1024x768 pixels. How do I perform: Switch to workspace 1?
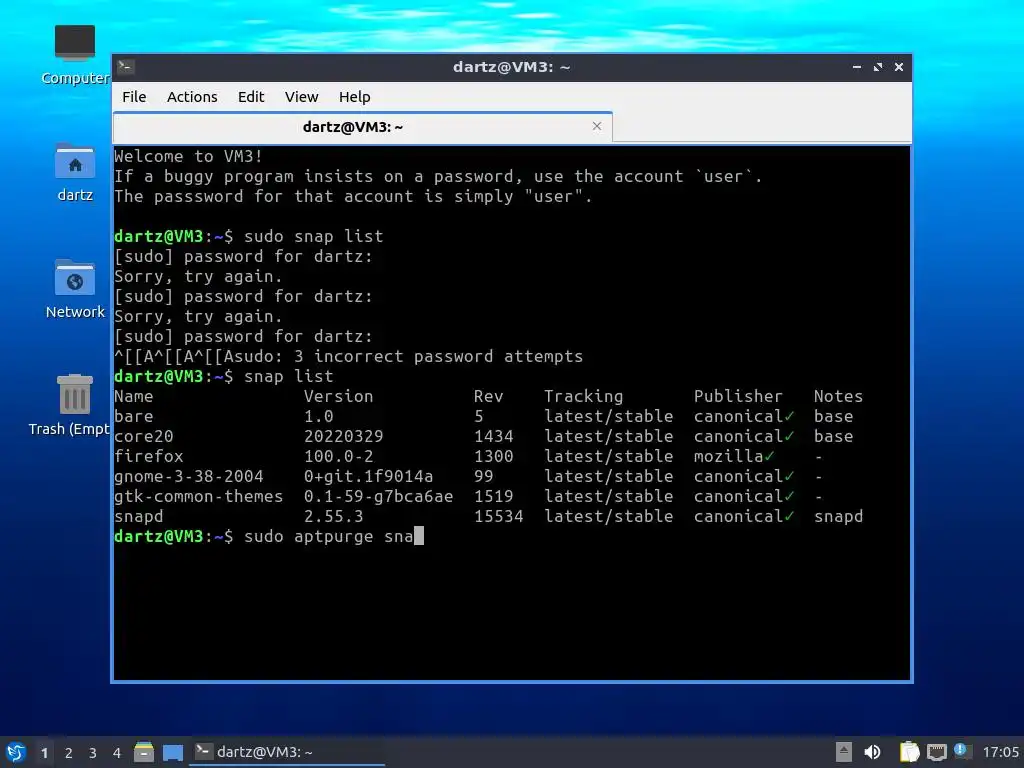click(x=44, y=753)
